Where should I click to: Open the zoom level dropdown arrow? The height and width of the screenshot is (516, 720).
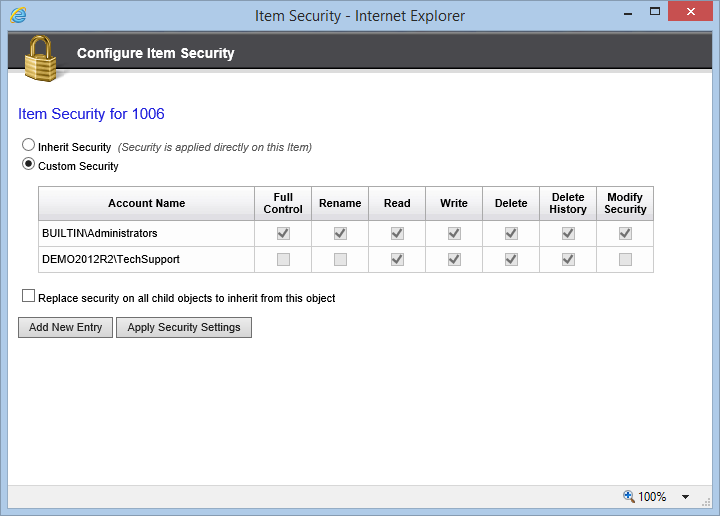[x=686, y=497]
